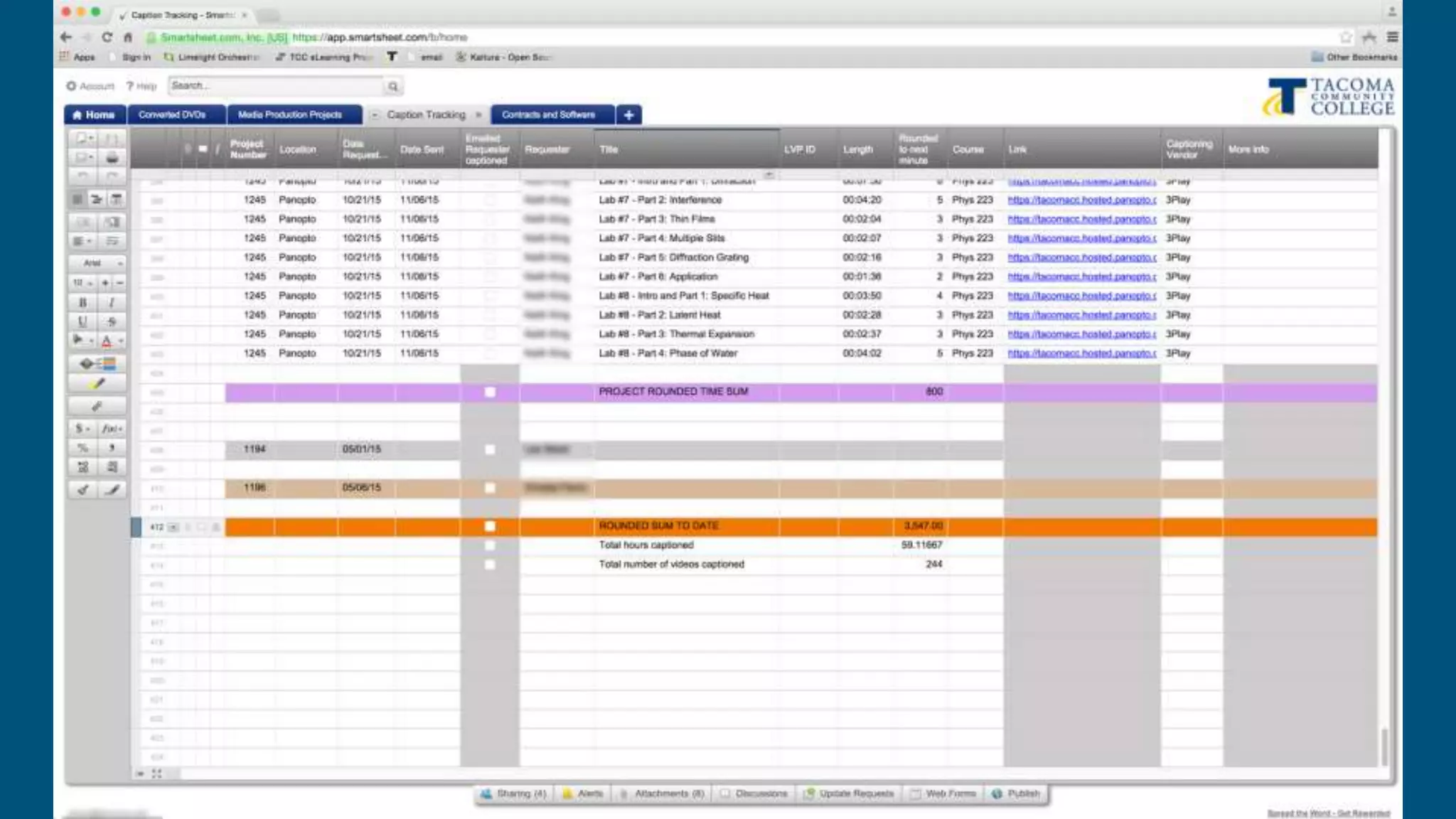Screen dimensions: 1456x819
Task: Open Arial font family dropdown
Action: pyautogui.click(x=98, y=262)
